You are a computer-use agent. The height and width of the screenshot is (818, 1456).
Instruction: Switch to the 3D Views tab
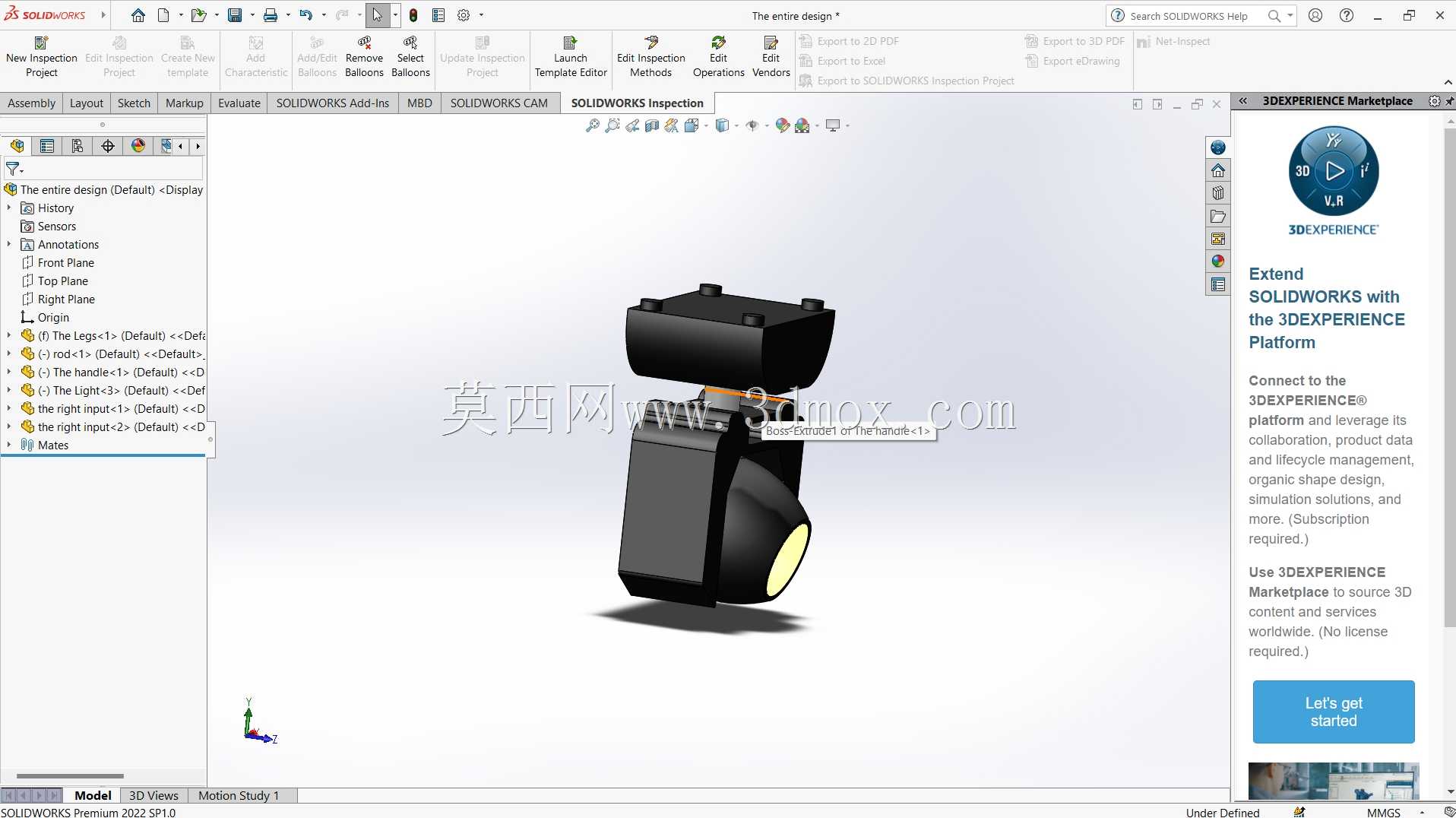[154, 795]
